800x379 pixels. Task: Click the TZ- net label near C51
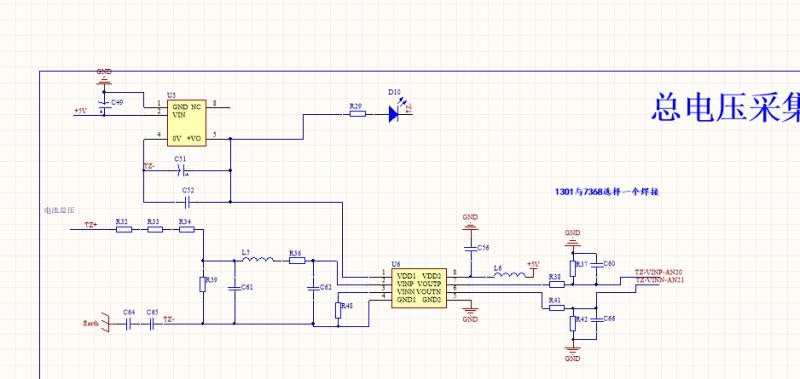pos(149,166)
